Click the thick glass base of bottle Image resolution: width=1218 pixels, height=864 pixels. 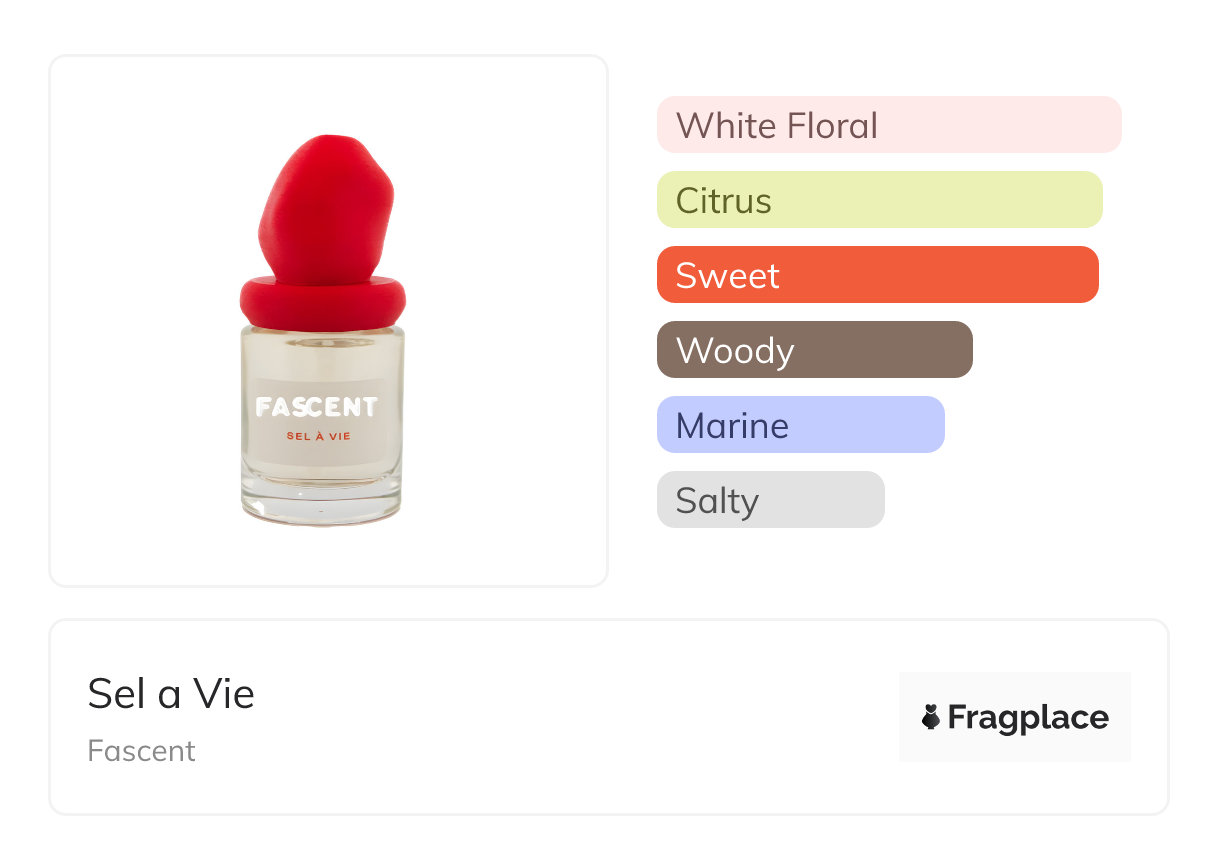click(x=321, y=505)
